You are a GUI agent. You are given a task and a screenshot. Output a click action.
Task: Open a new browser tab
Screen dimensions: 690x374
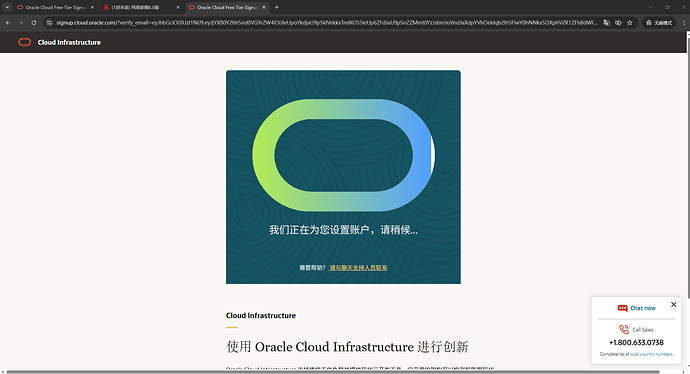click(276, 7)
